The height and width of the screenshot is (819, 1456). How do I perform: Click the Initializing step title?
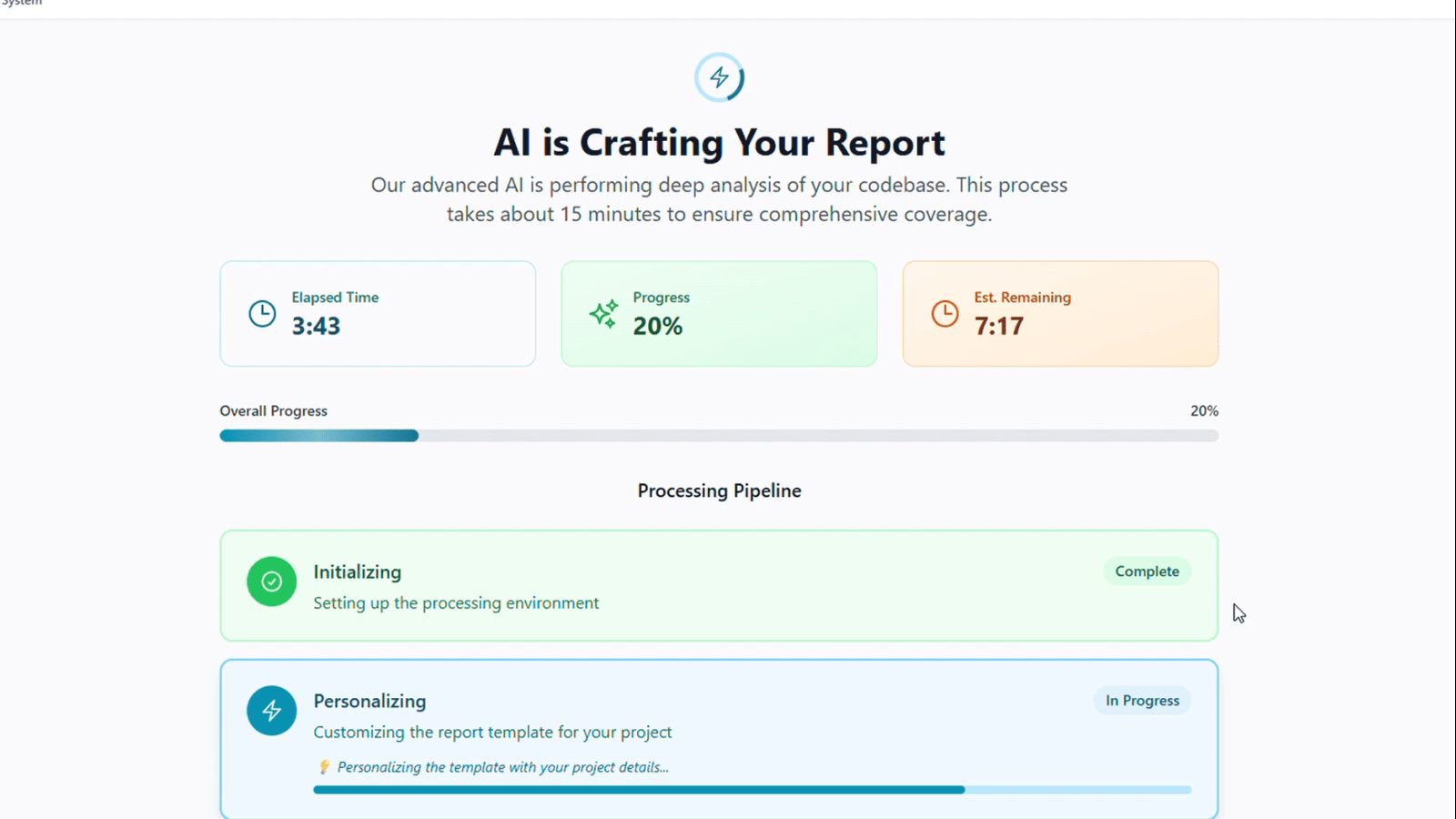(357, 571)
